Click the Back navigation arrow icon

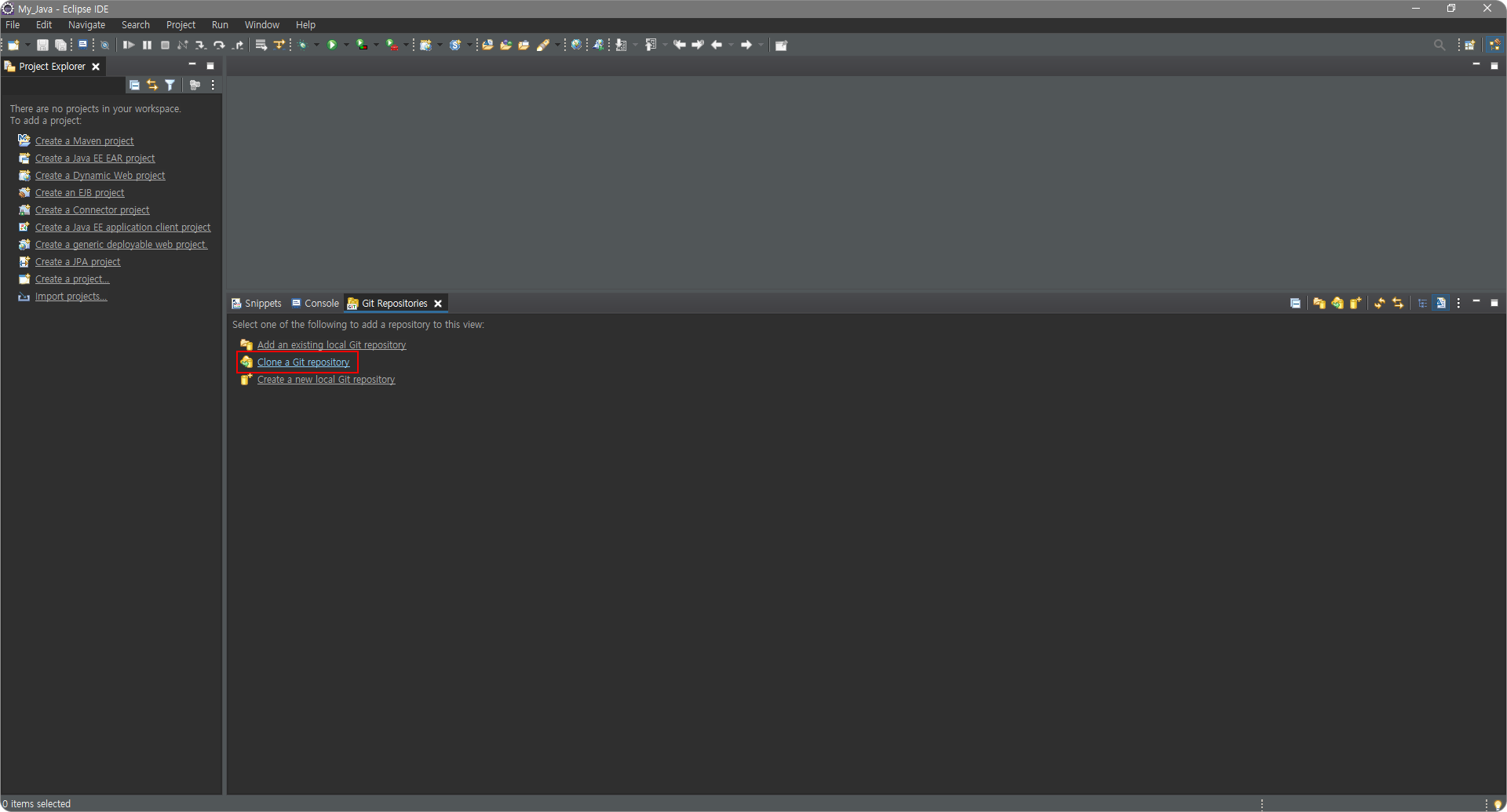click(x=717, y=45)
